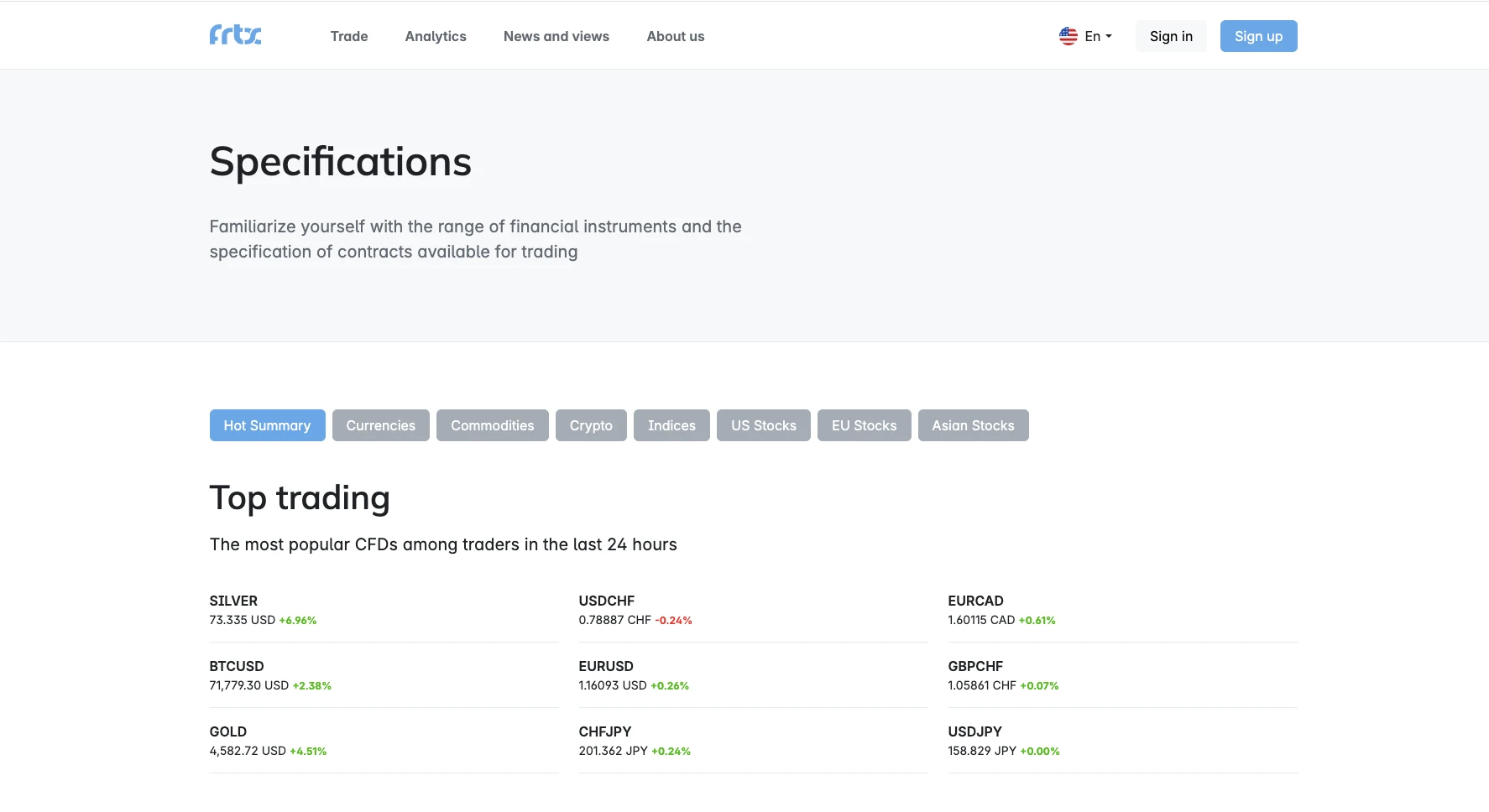
Task: View the US Stocks tab
Action: point(763,425)
